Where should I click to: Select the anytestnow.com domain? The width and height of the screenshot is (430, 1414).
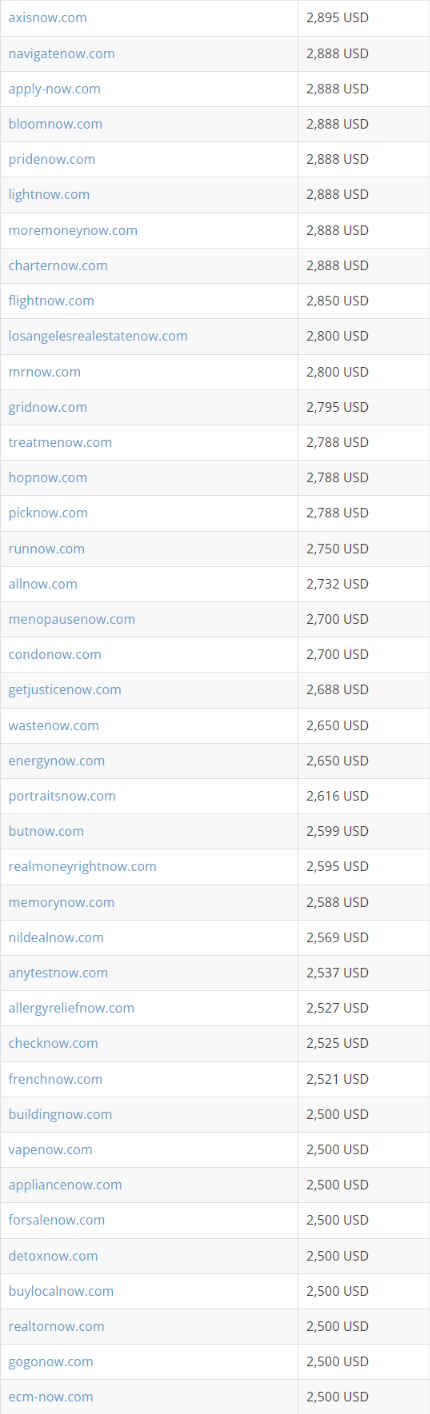click(x=58, y=973)
